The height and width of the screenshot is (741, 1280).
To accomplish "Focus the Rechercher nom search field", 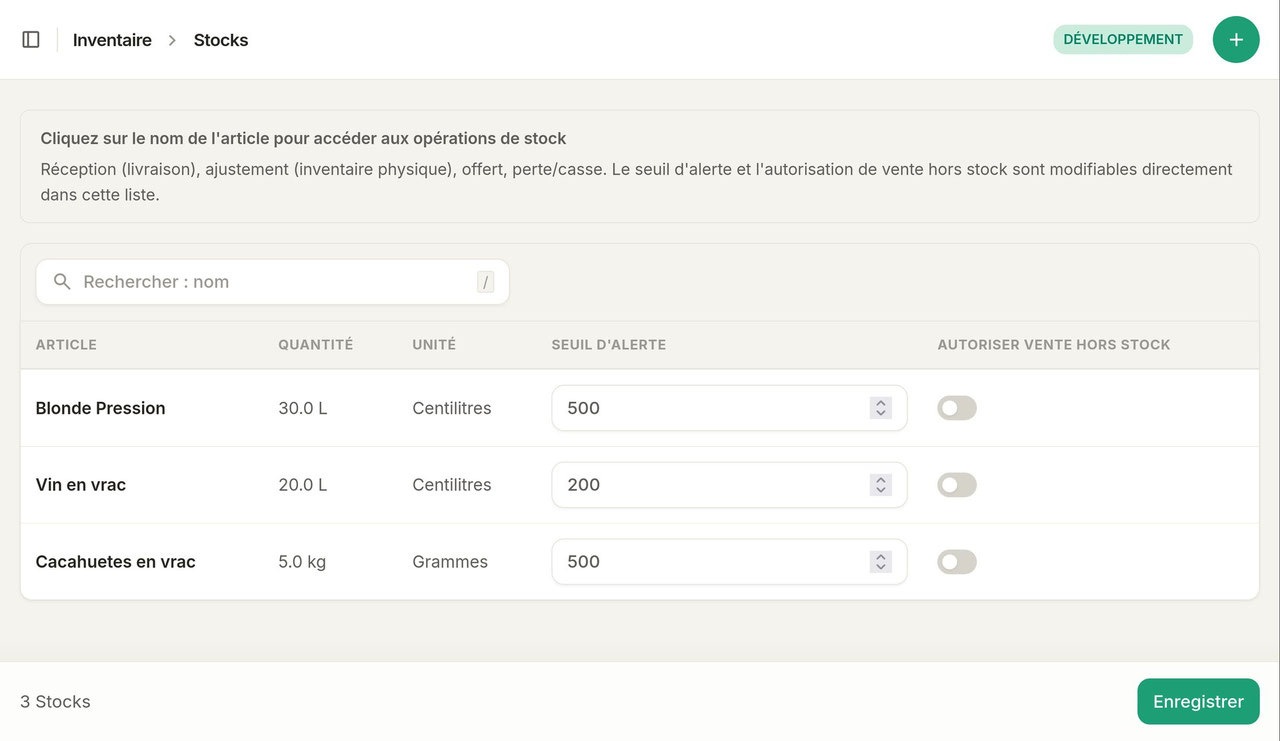I will coord(272,282).
